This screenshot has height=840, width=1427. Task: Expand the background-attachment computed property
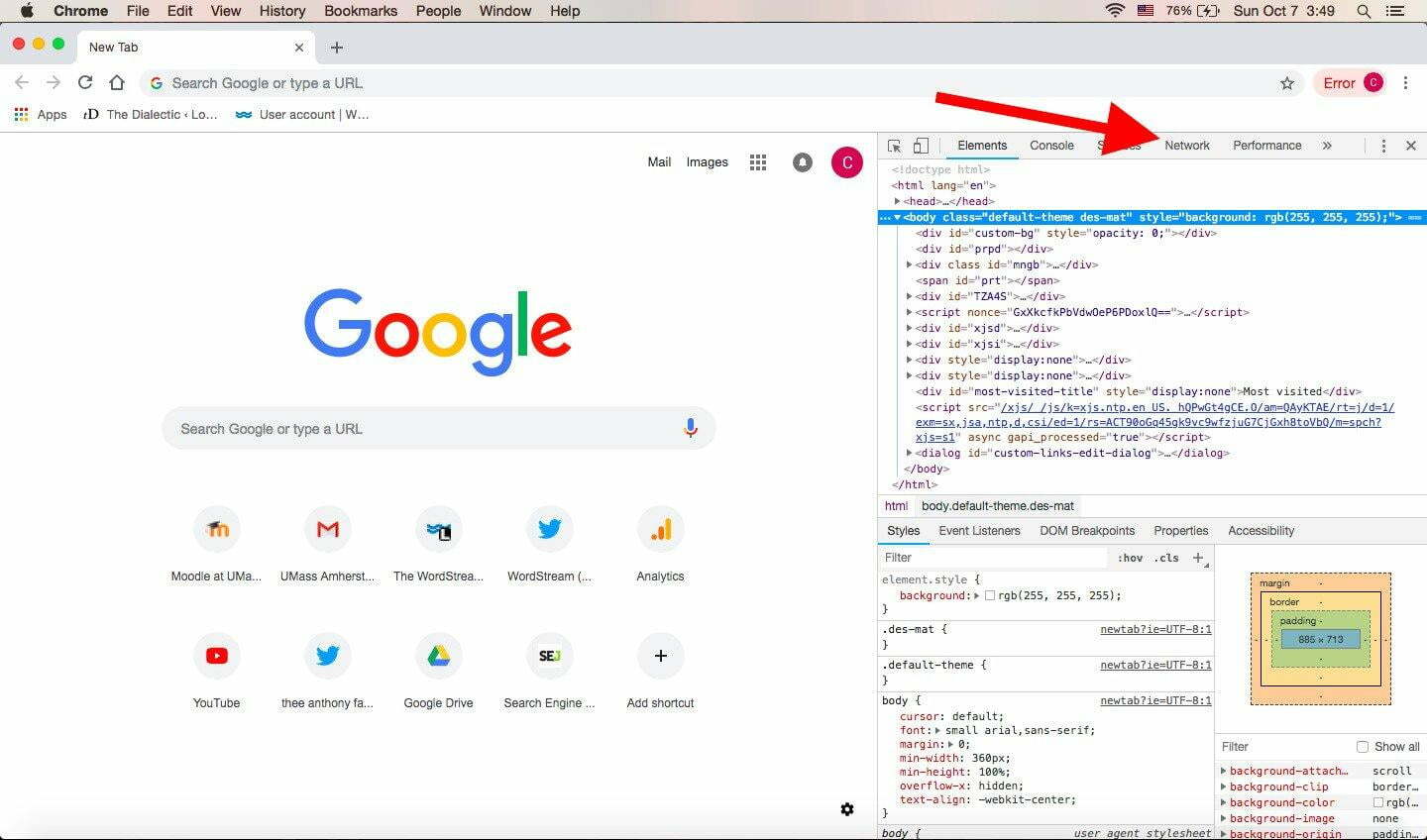(x=1223, y=771)
